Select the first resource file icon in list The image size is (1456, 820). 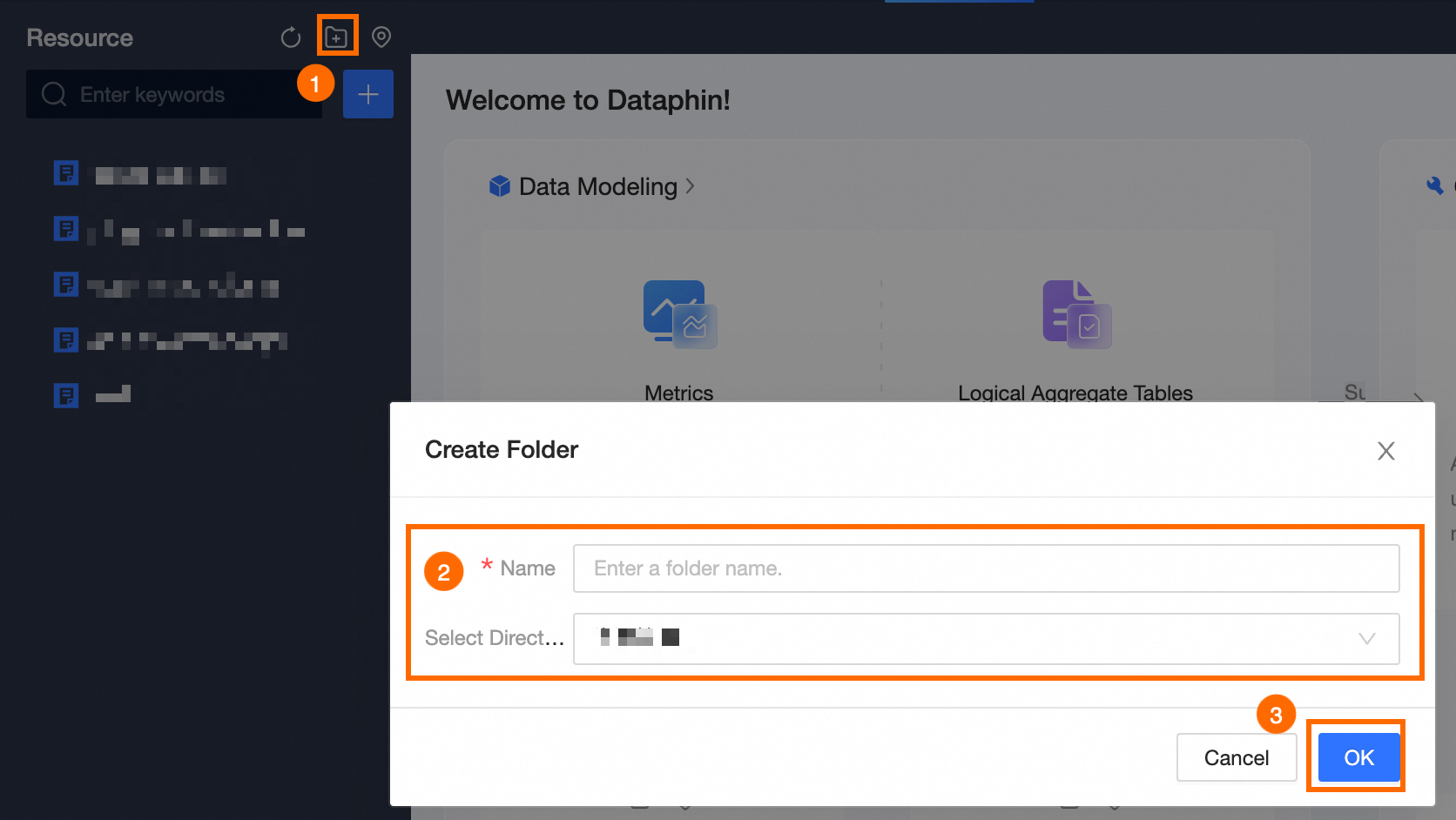[66, 173]
